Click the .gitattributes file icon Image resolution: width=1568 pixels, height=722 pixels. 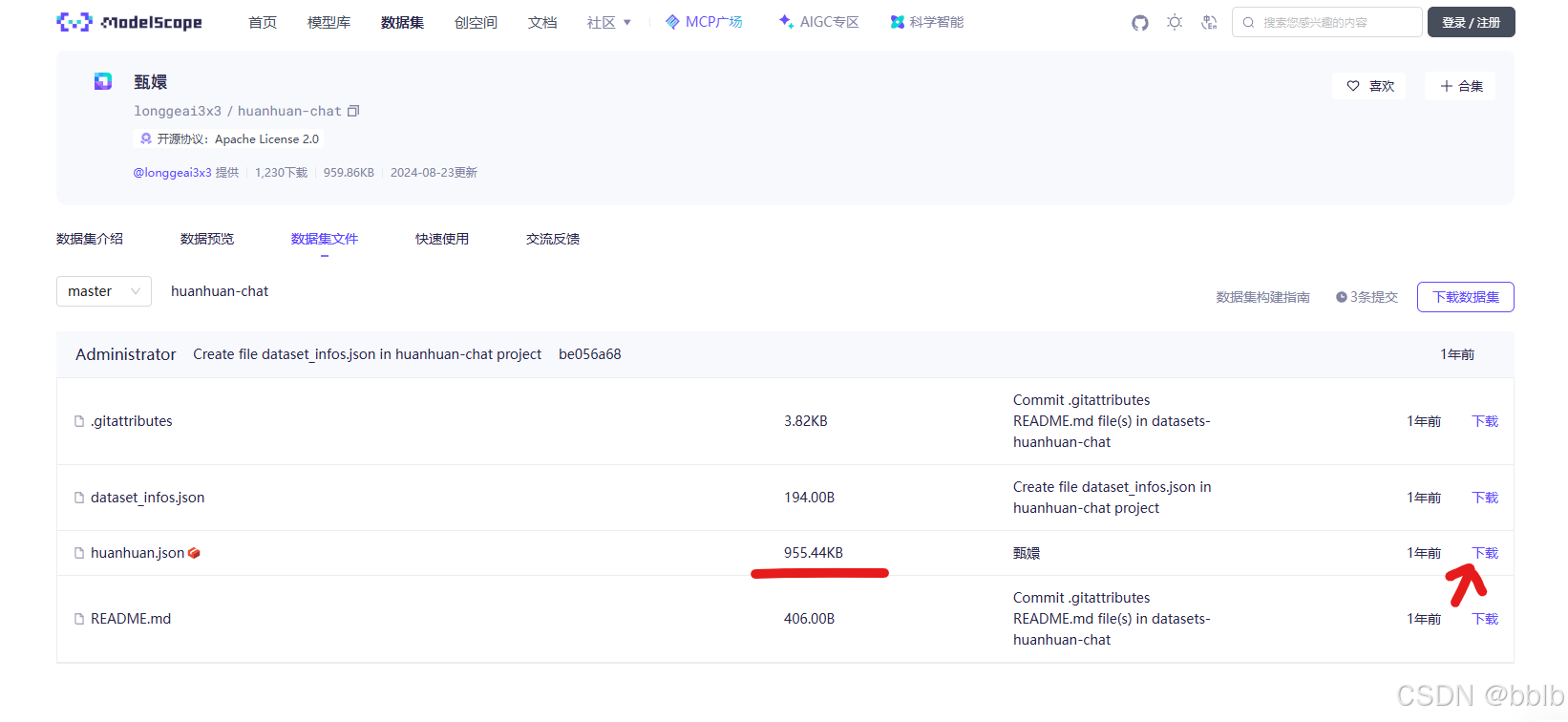click(79, 421)
